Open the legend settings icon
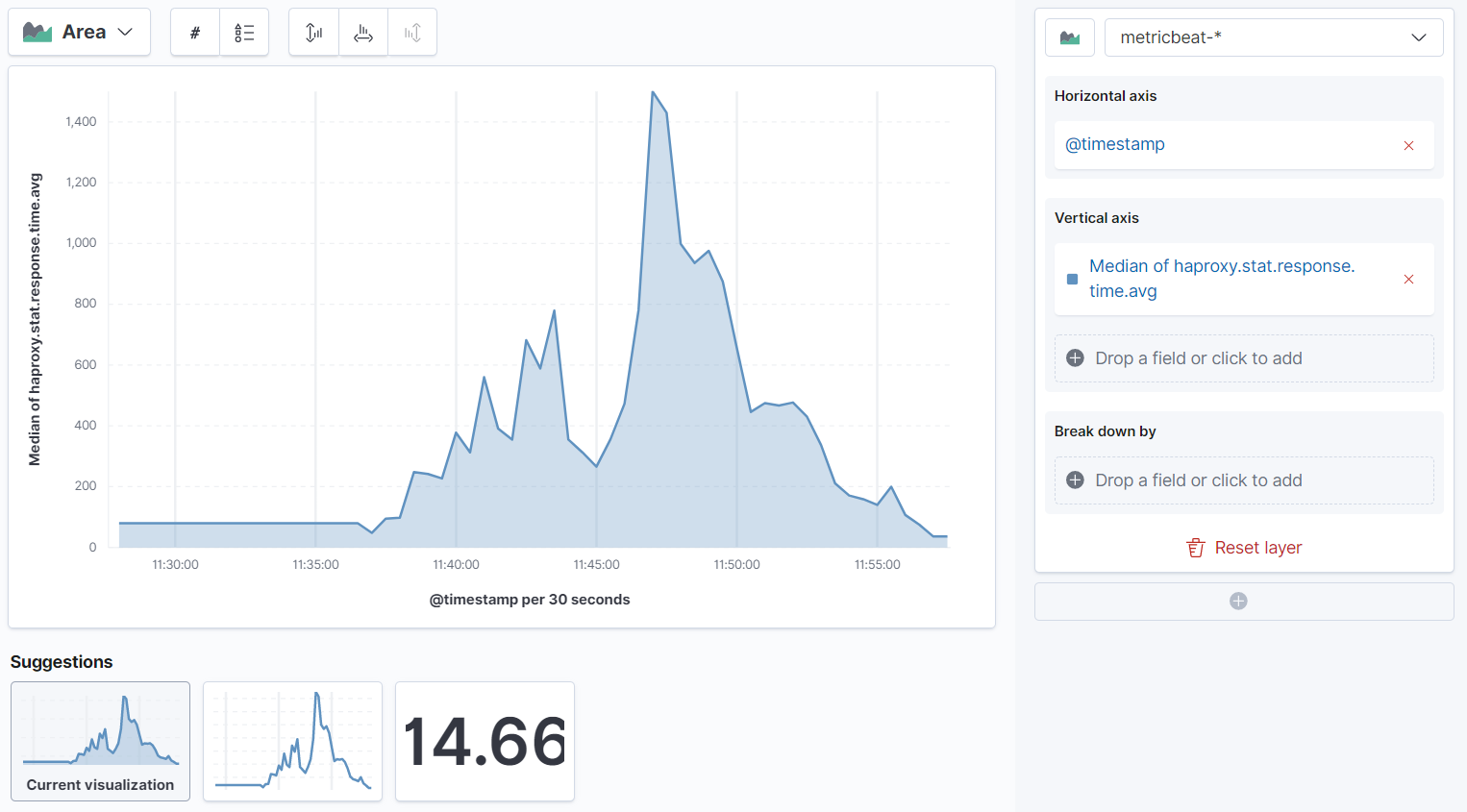Screen dimensions: 1467x812 click(x=245, y=32)
